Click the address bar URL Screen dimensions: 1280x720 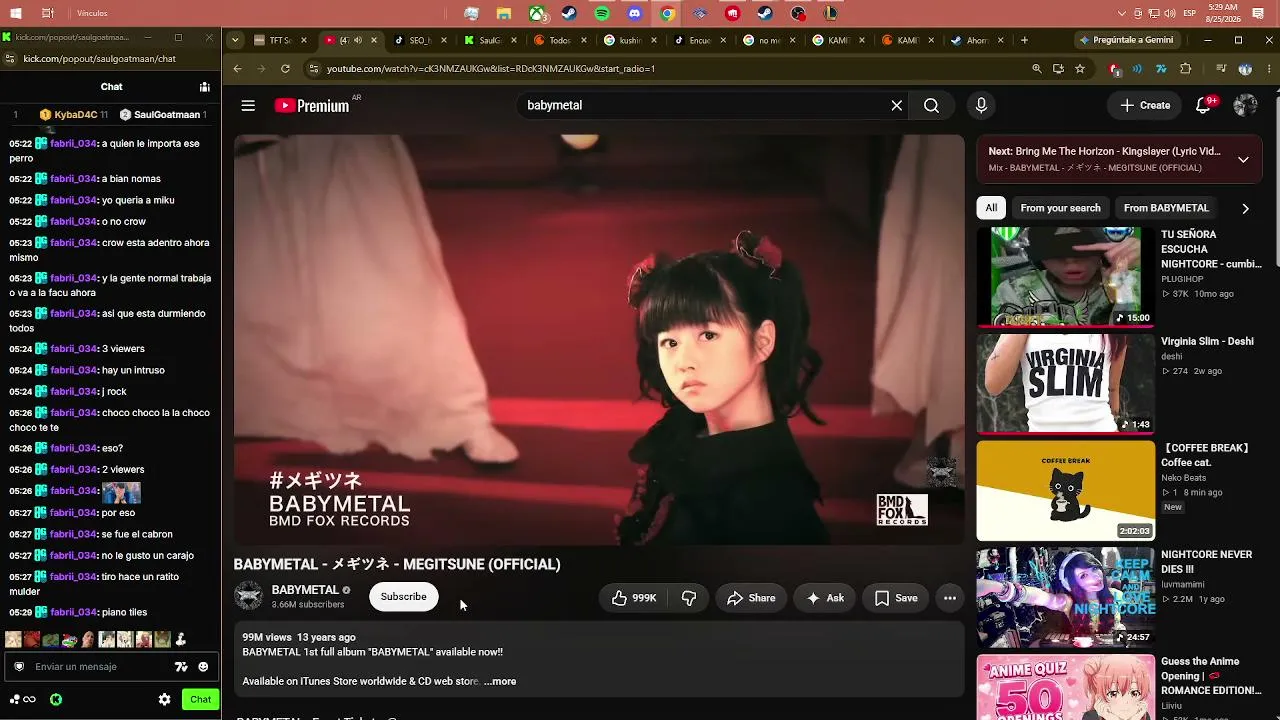click(x=491, y=69)
